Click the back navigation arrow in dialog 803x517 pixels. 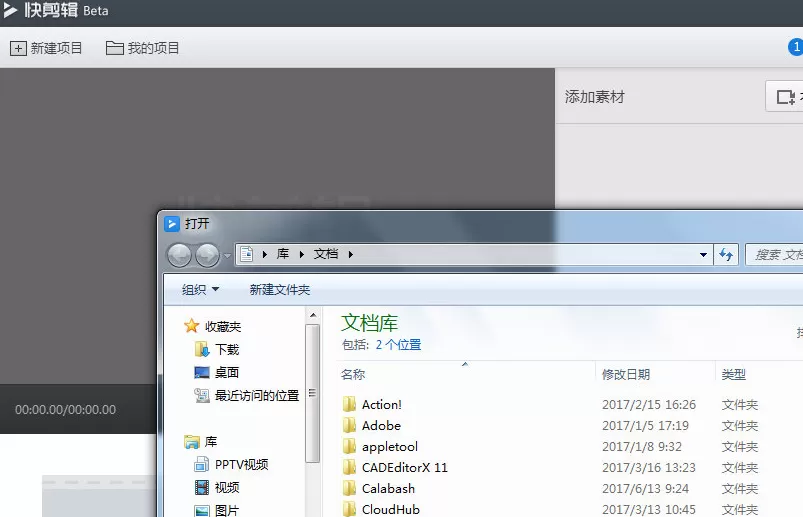[180, 255]
